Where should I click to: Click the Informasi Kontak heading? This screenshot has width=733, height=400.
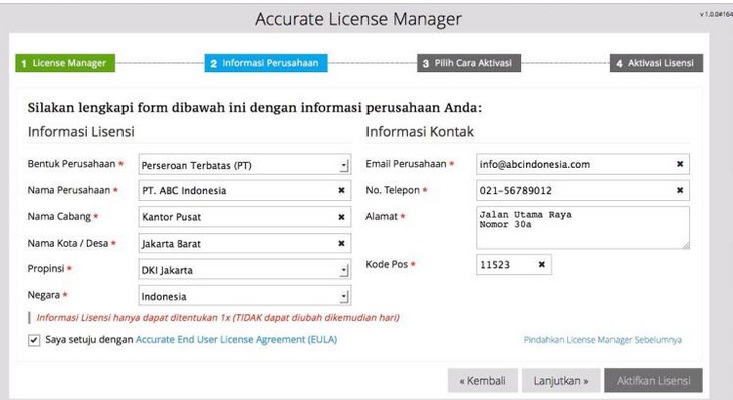pyautogui.click(x=419, y=132)
